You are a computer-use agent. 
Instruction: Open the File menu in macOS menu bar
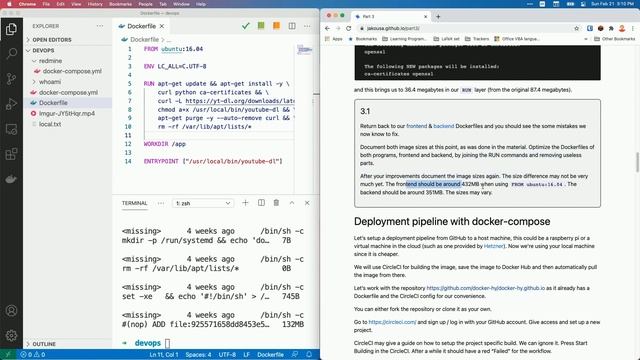[x=46, y=4]
